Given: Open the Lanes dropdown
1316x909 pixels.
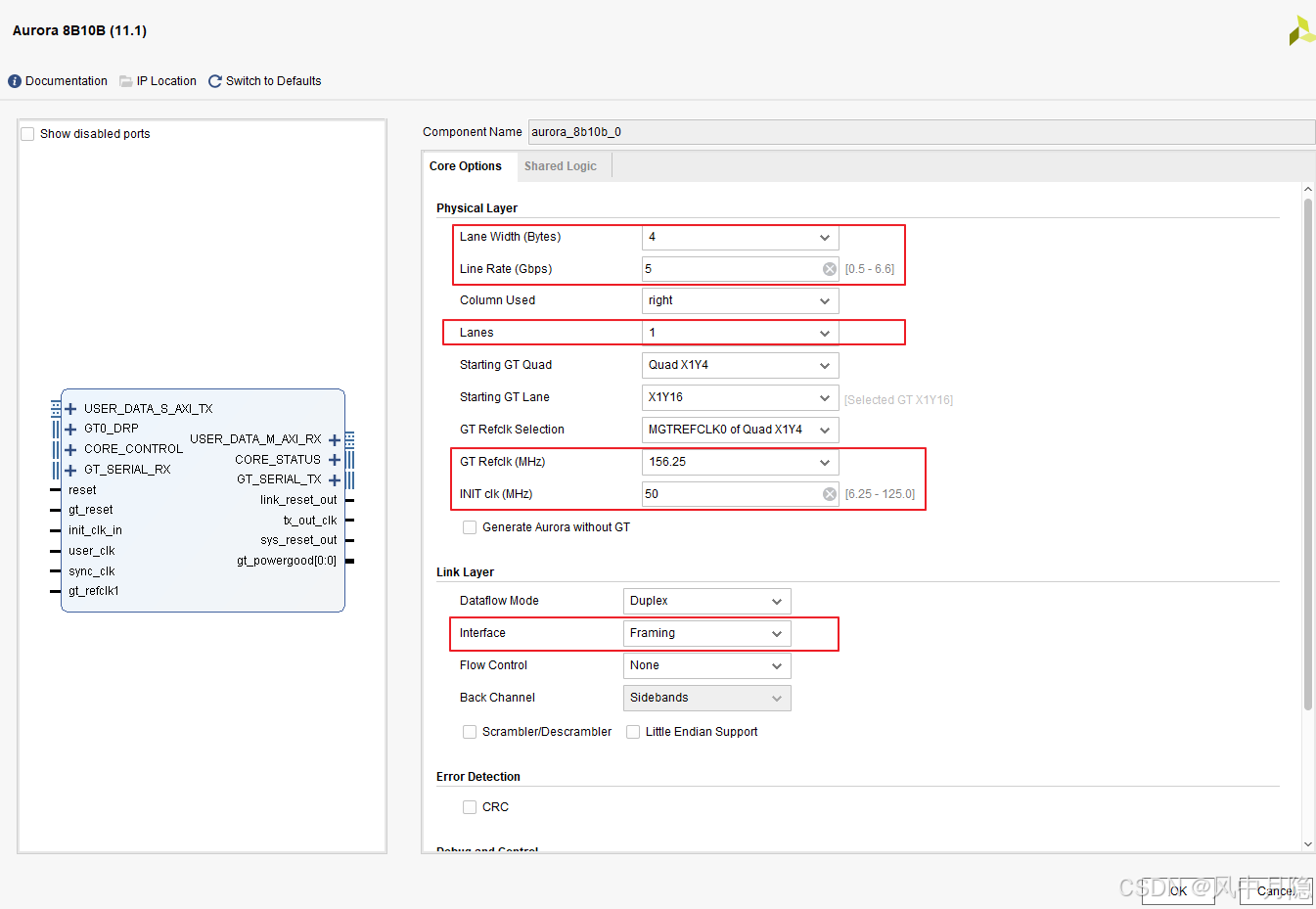Looking at the screenshot, I should [x=741, y=333].
